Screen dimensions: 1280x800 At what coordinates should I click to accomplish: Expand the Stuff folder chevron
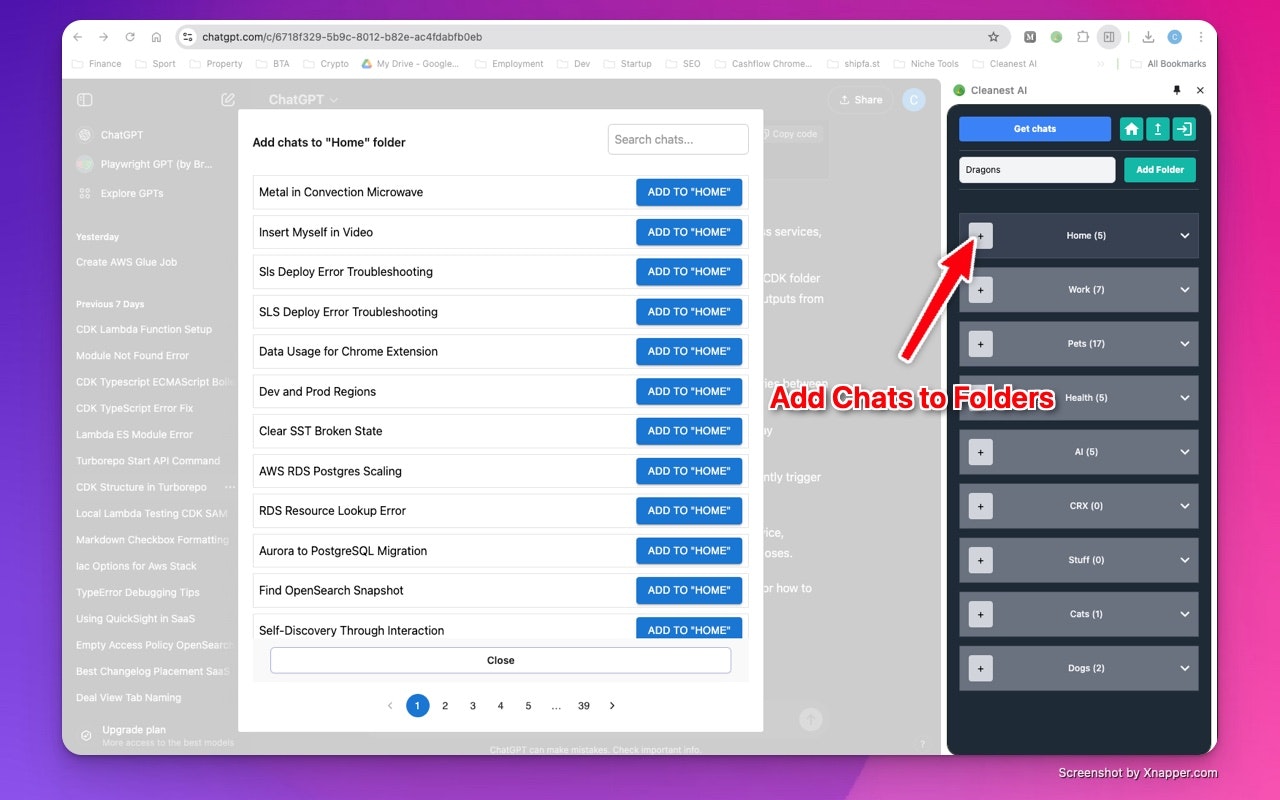click(x=1185, y=560)
